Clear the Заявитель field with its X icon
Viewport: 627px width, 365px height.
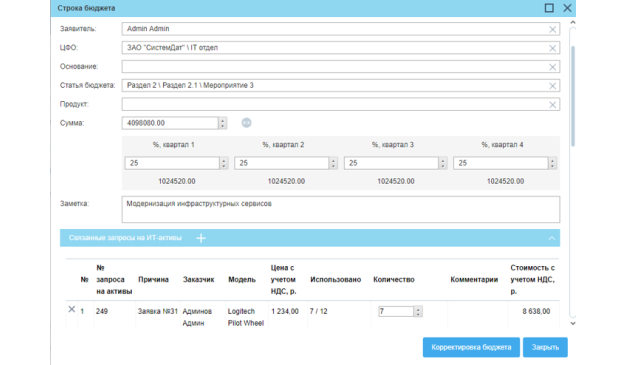[552, 29]
